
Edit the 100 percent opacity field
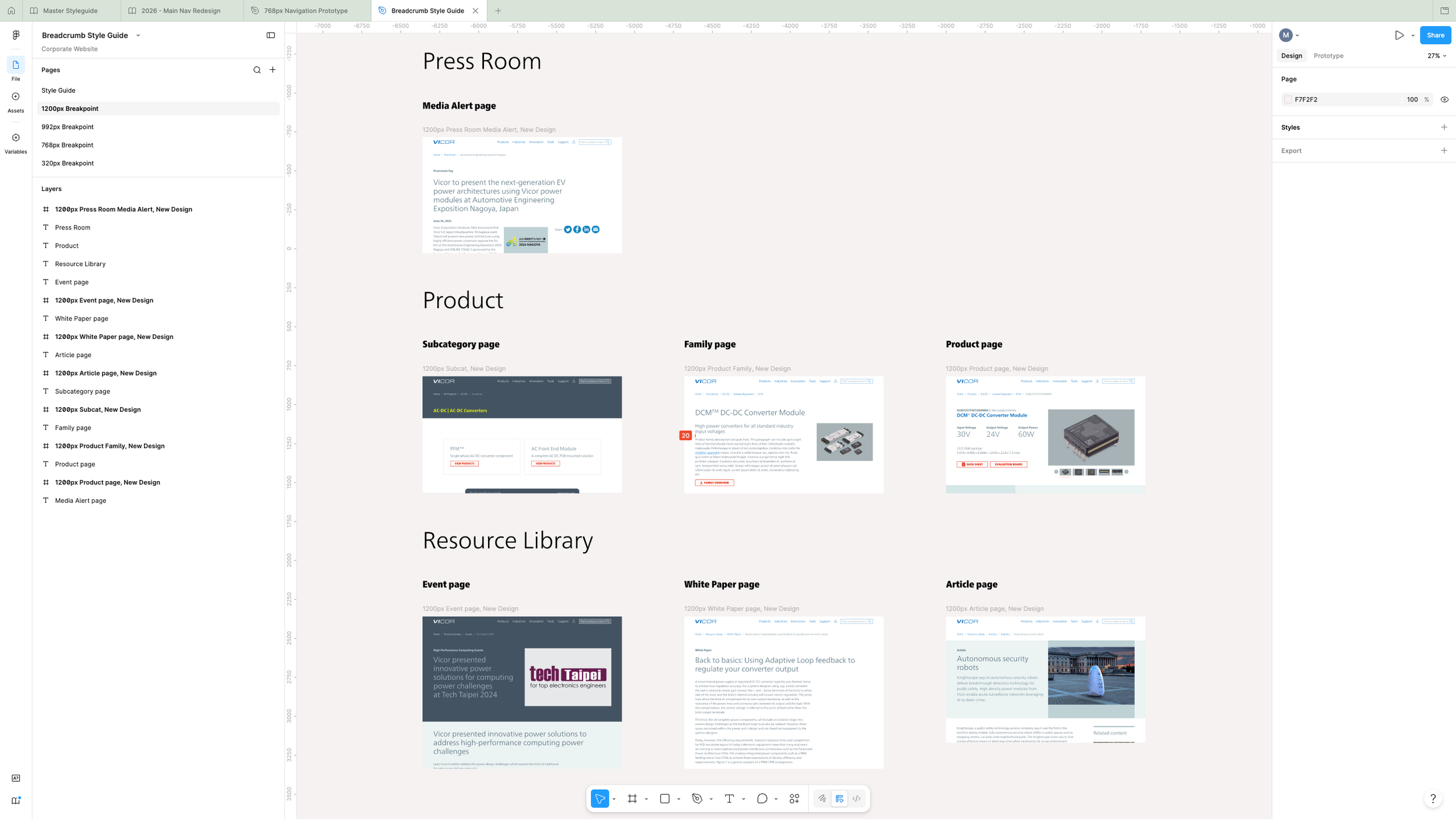[x=1412, y=100]
